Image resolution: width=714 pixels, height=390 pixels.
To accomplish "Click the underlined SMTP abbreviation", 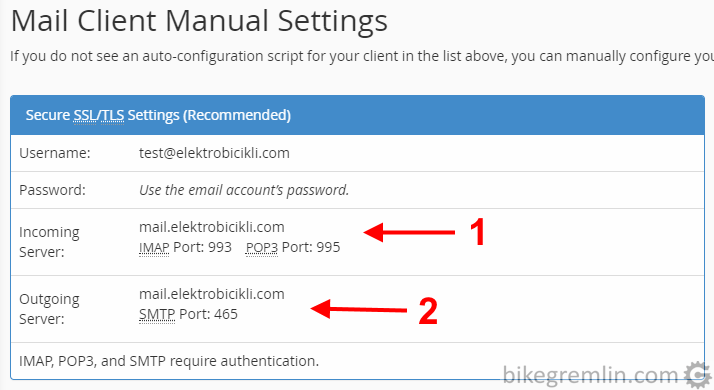I will tap(157, 314).
